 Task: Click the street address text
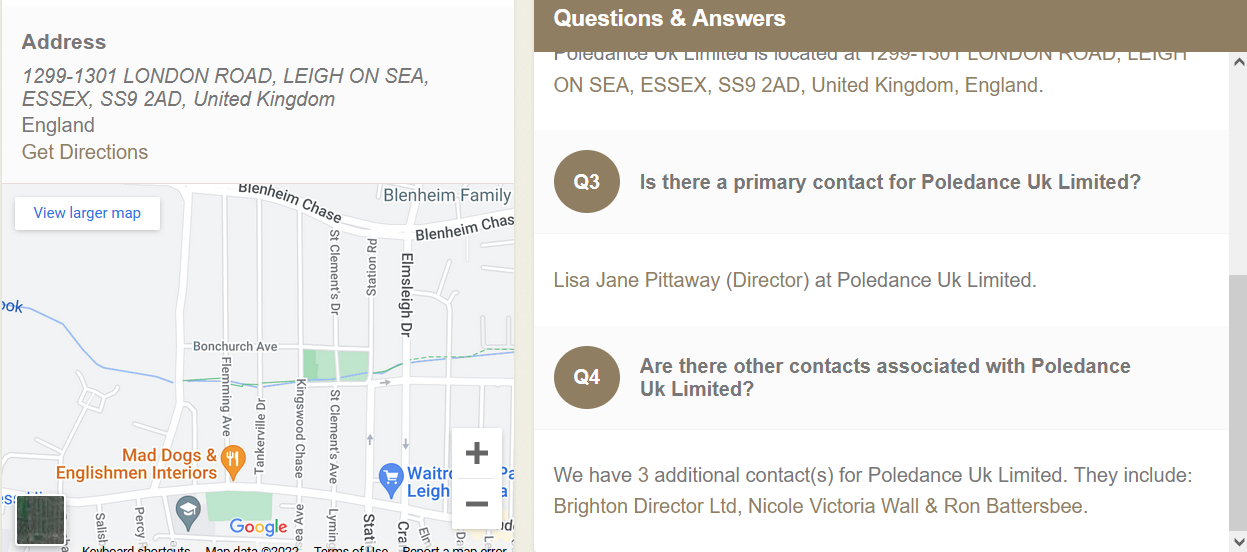(x=226, y=87)
